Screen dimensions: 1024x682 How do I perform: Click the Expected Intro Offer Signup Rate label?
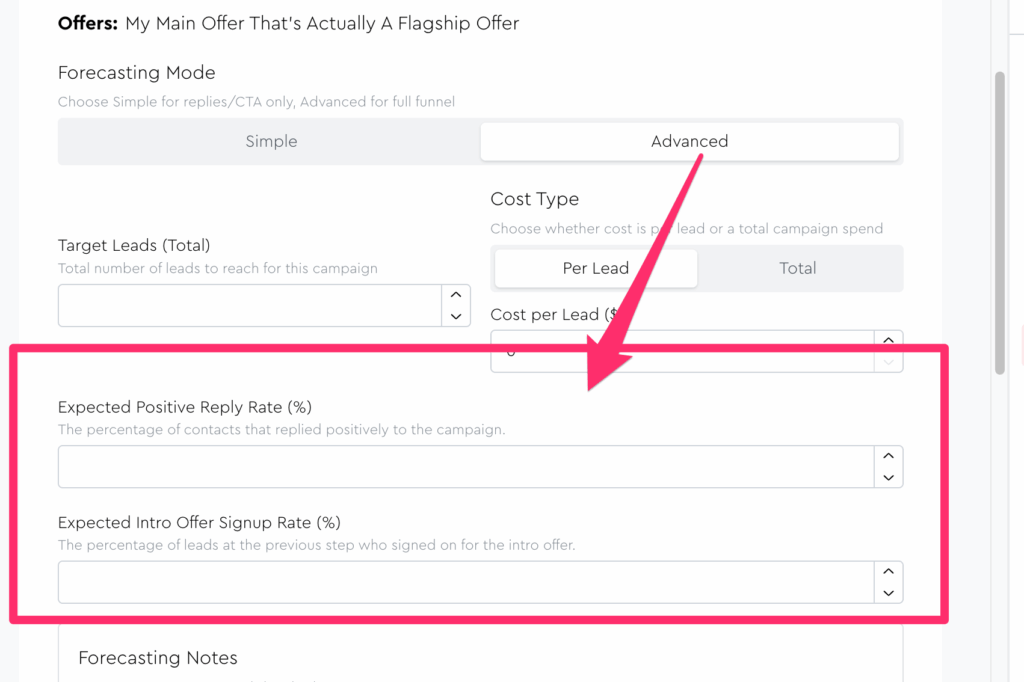coord(199,522)
